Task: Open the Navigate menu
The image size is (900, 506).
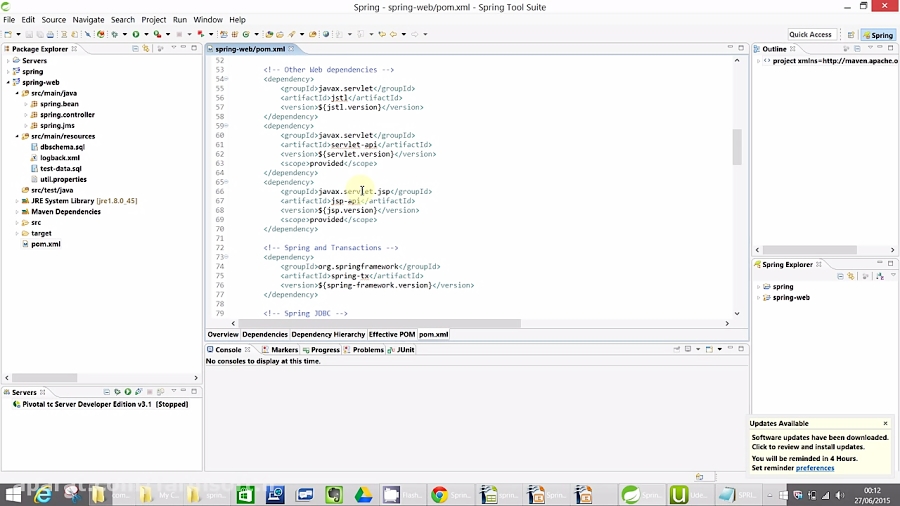Action: (88, 20)
